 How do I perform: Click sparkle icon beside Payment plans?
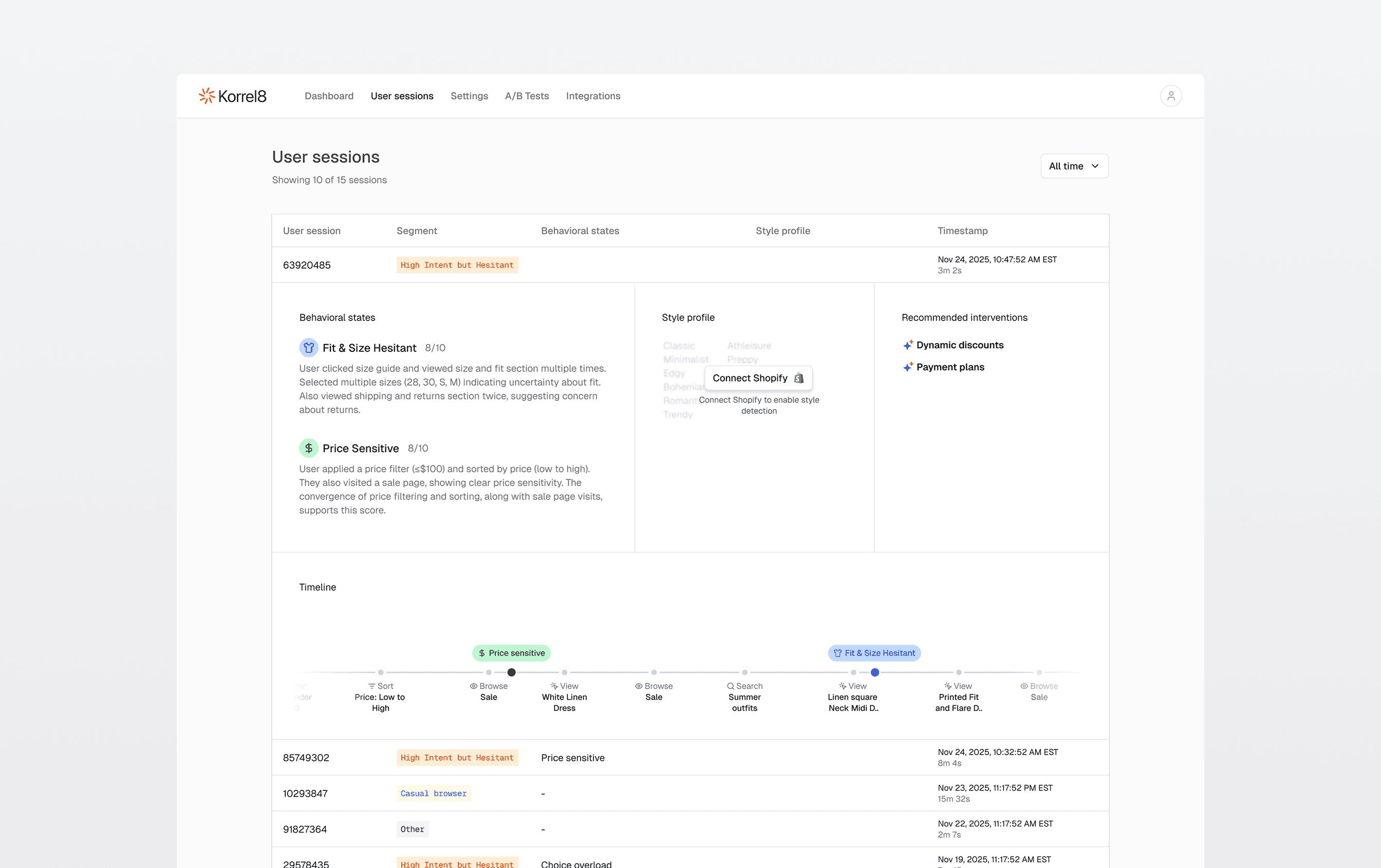pyautogui.click(x=908, y=367)
